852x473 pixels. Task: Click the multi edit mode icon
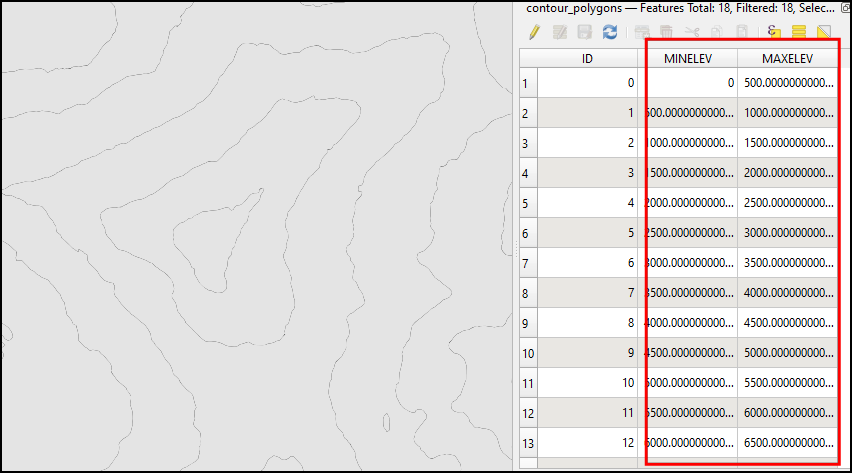[559, 32]
